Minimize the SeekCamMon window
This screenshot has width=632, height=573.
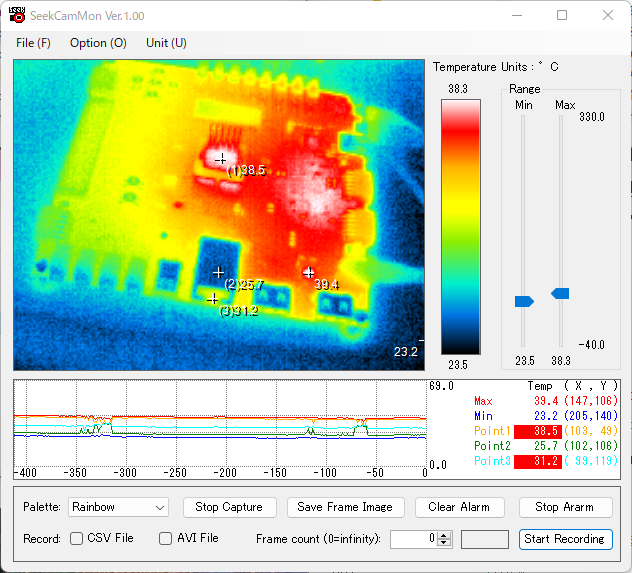point(516,16)
